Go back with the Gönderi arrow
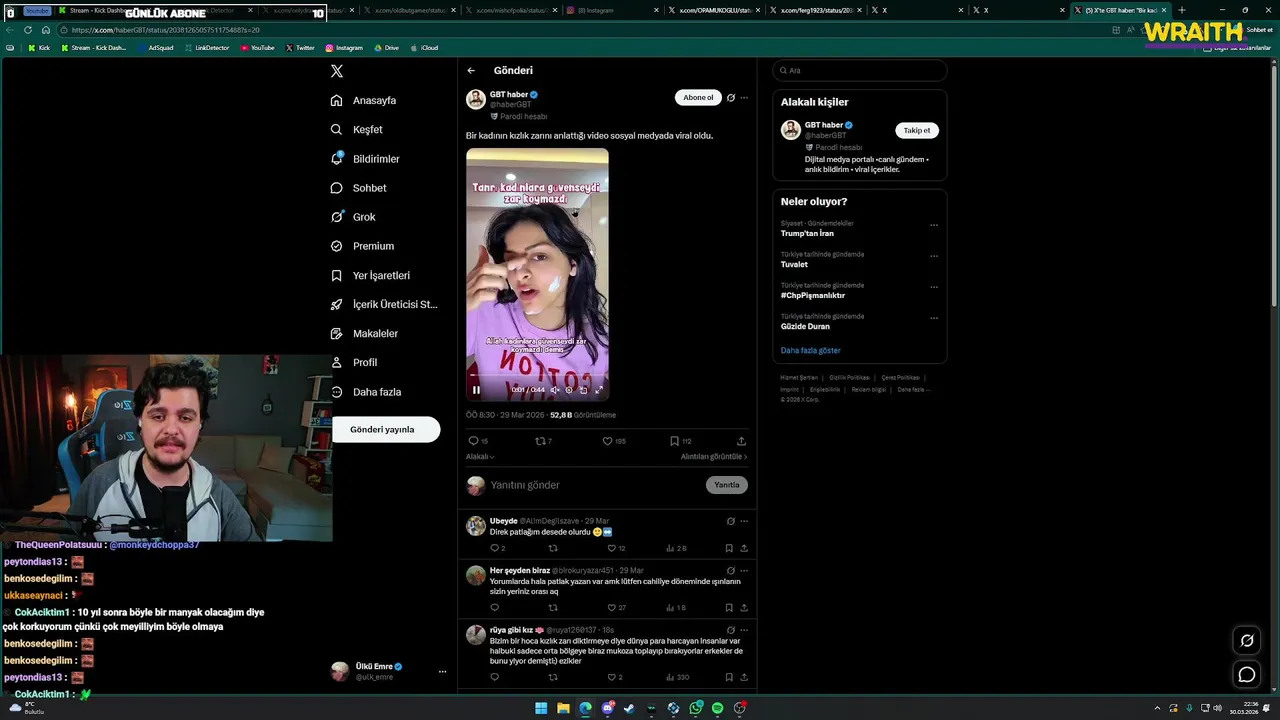This screenshot has height=720, width=1280. pos(471,71)
